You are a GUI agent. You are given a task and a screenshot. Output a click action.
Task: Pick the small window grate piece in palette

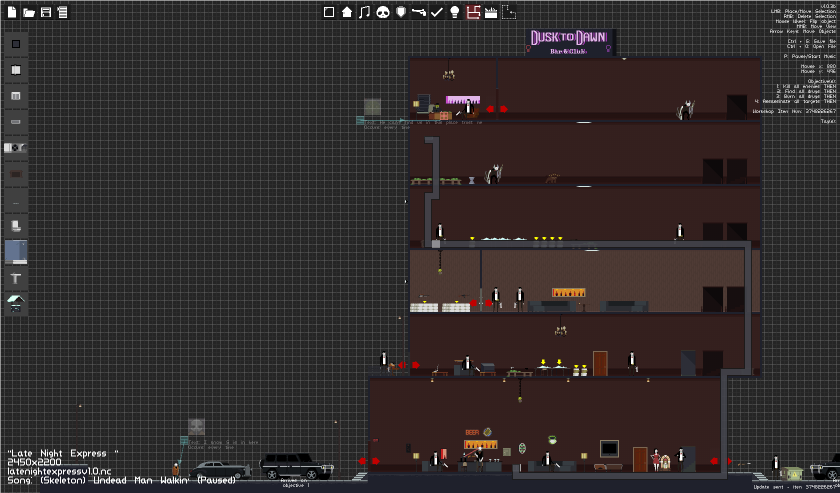16,96
